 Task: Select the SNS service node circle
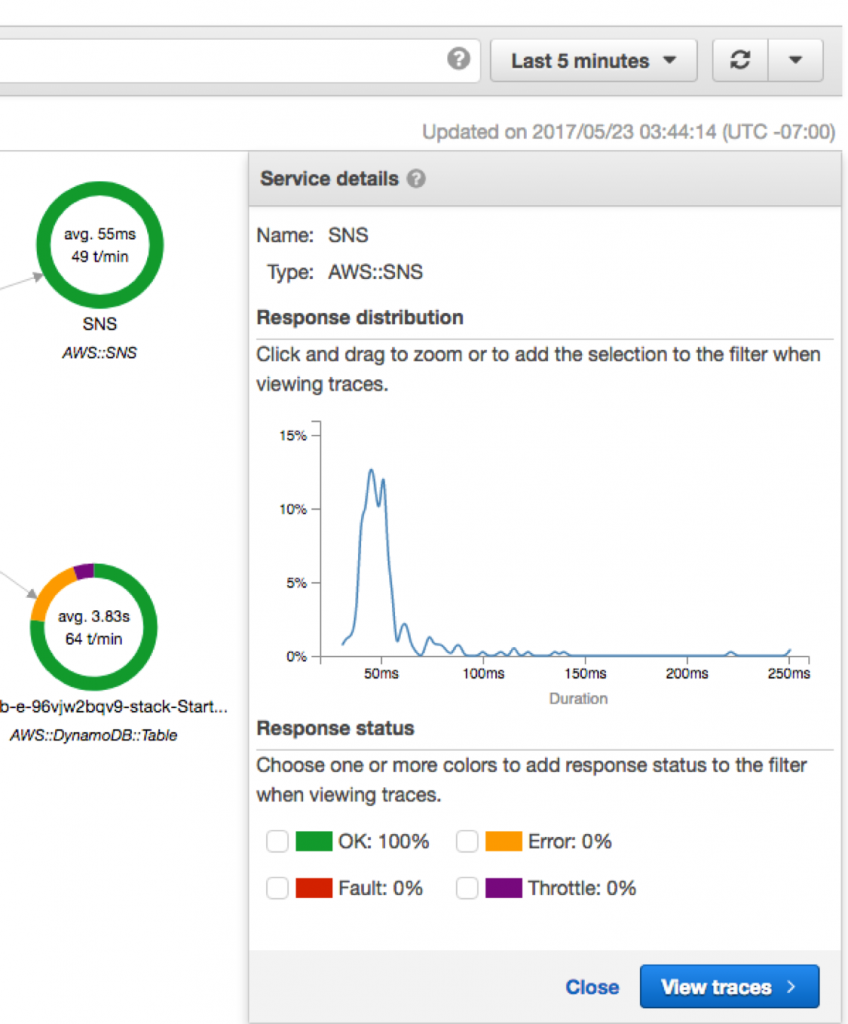[99, 244]
